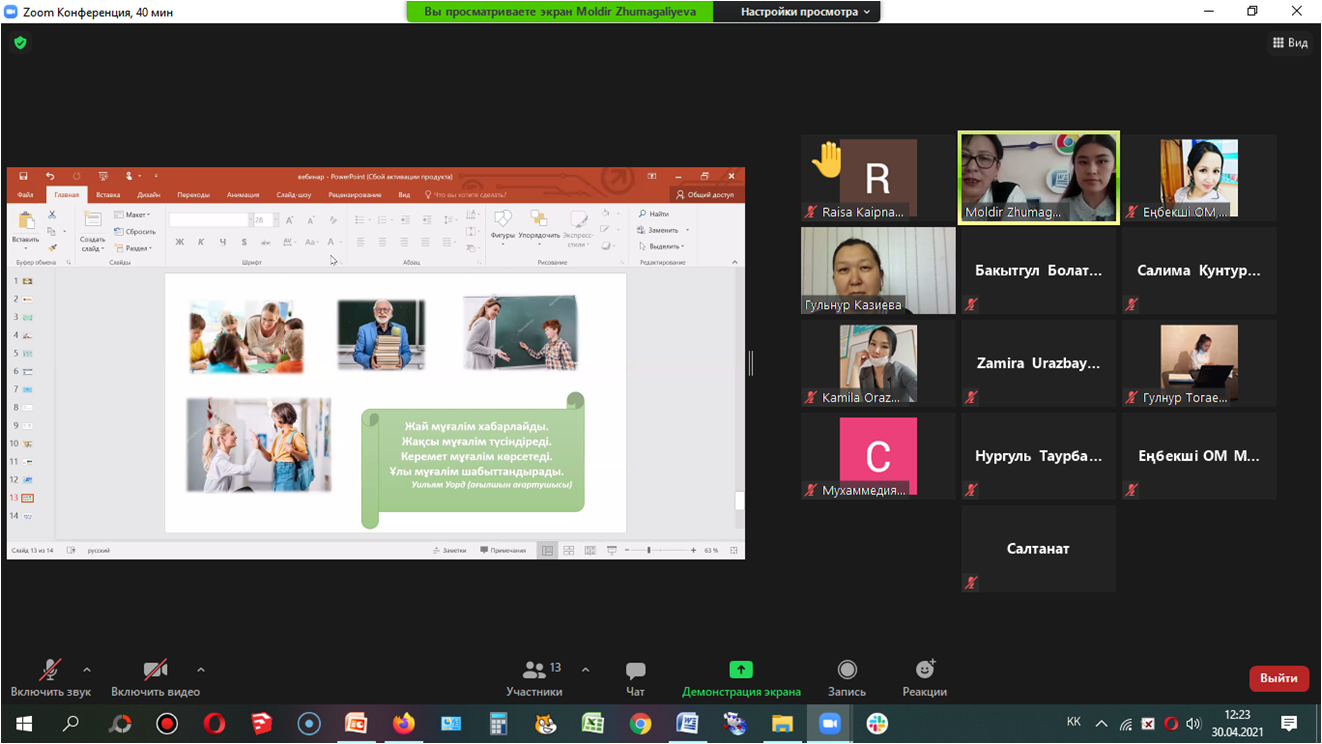Switch to the Вставка ribbon tab
Viewport: 1322px width, 744px height.
click(108, 195)
